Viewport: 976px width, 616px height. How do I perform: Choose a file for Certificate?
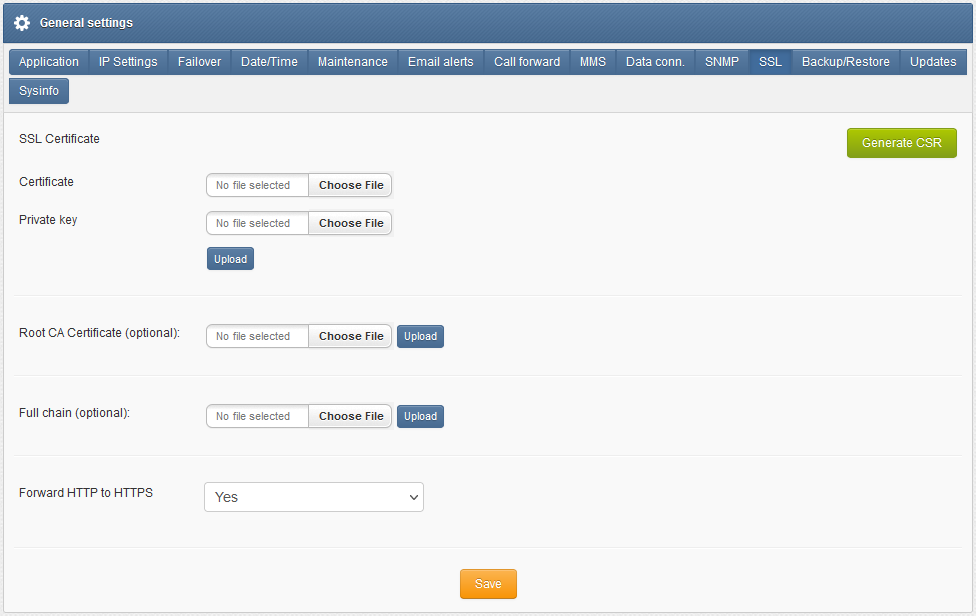[351, 185]
